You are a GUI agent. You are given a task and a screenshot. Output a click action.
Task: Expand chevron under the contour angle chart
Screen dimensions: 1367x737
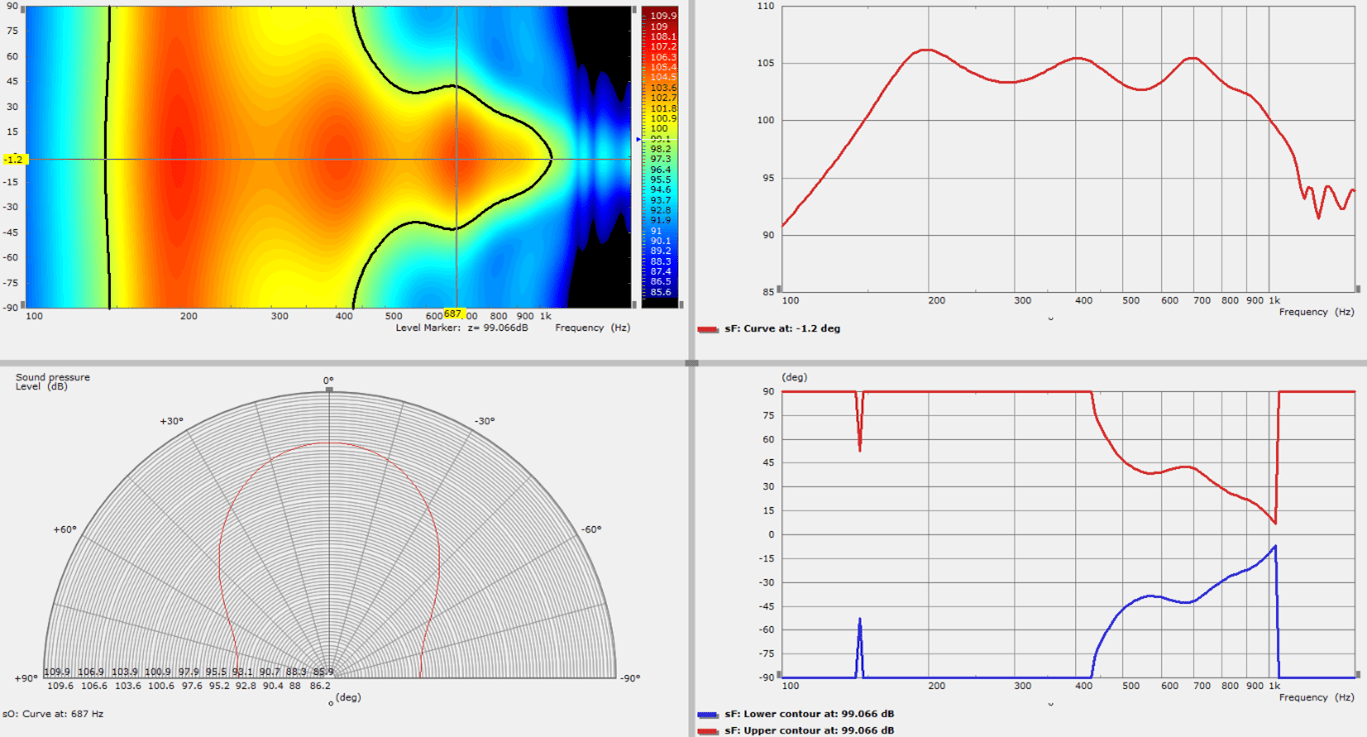[1050, 704]
